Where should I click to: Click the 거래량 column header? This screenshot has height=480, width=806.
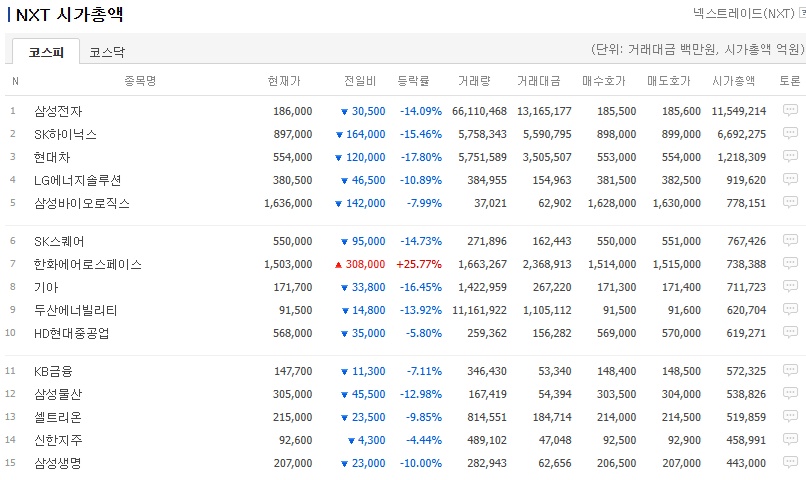(474, 81)
